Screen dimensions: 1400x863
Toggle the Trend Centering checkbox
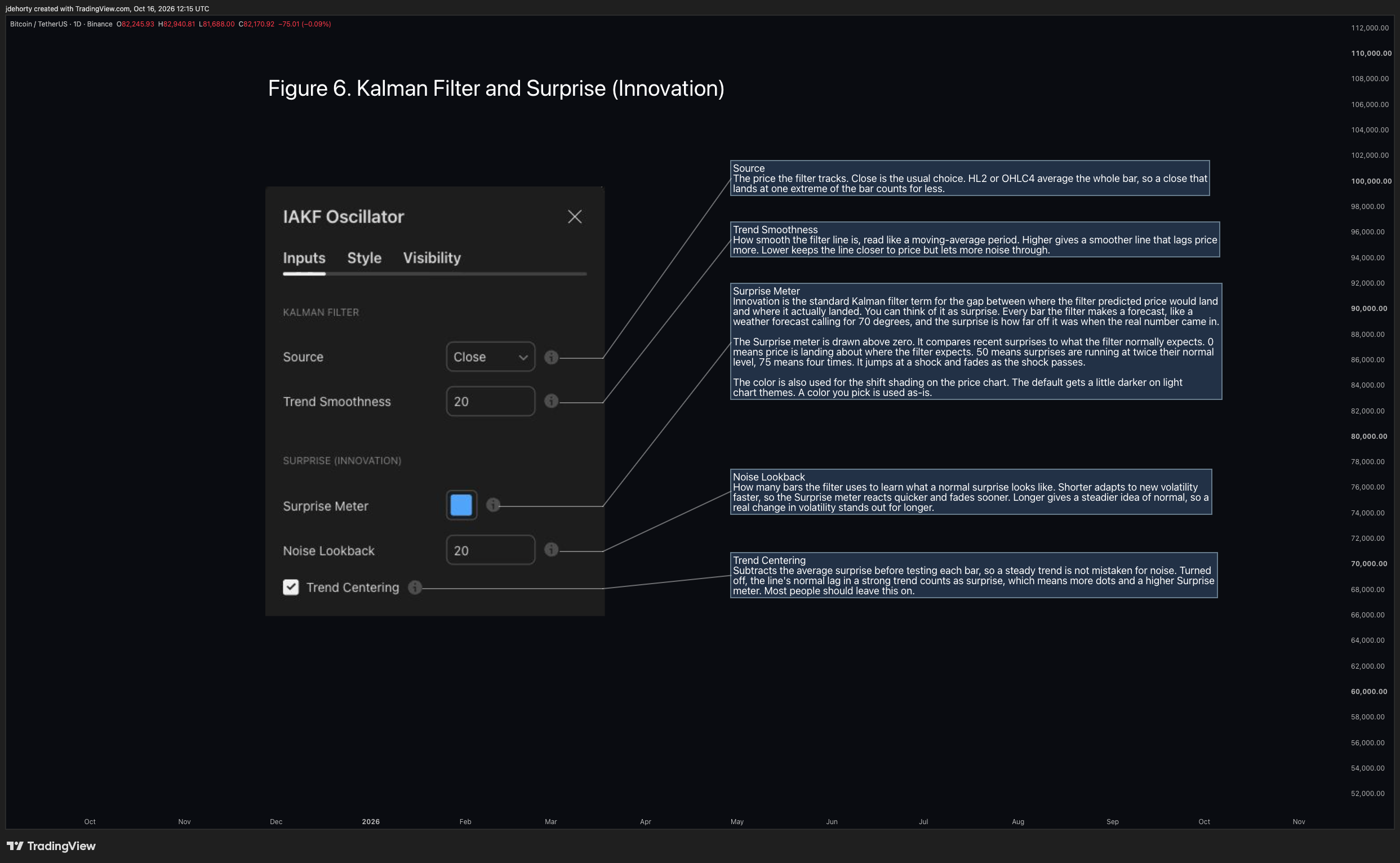291,588
